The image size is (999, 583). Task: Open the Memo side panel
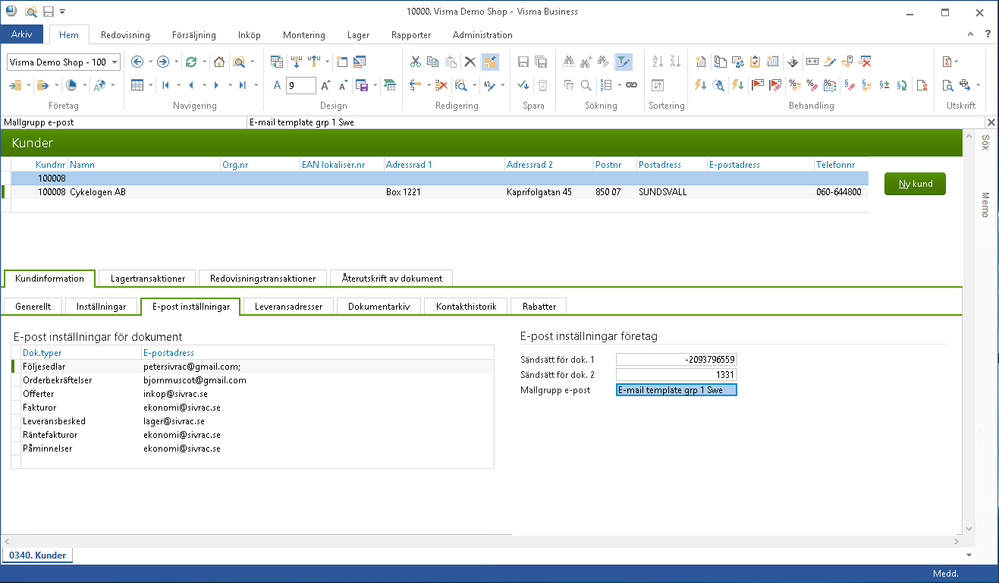point(985,205)
